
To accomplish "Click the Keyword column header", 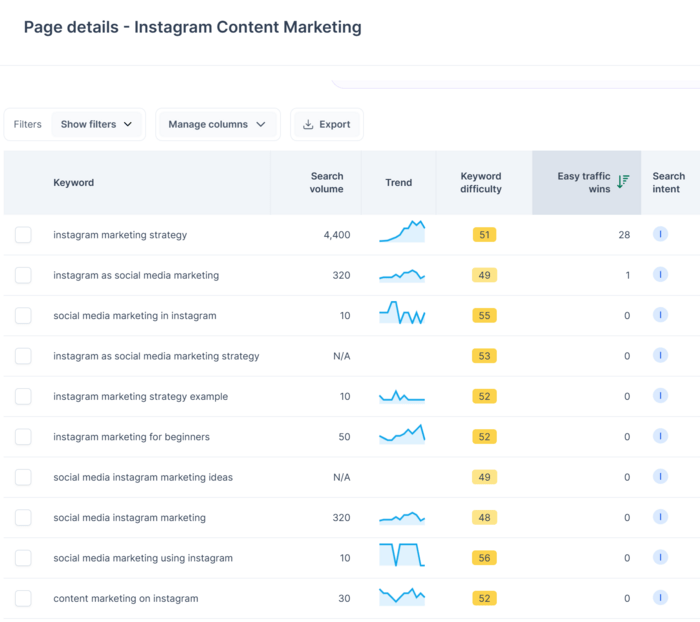I will [x=74, y=183].
